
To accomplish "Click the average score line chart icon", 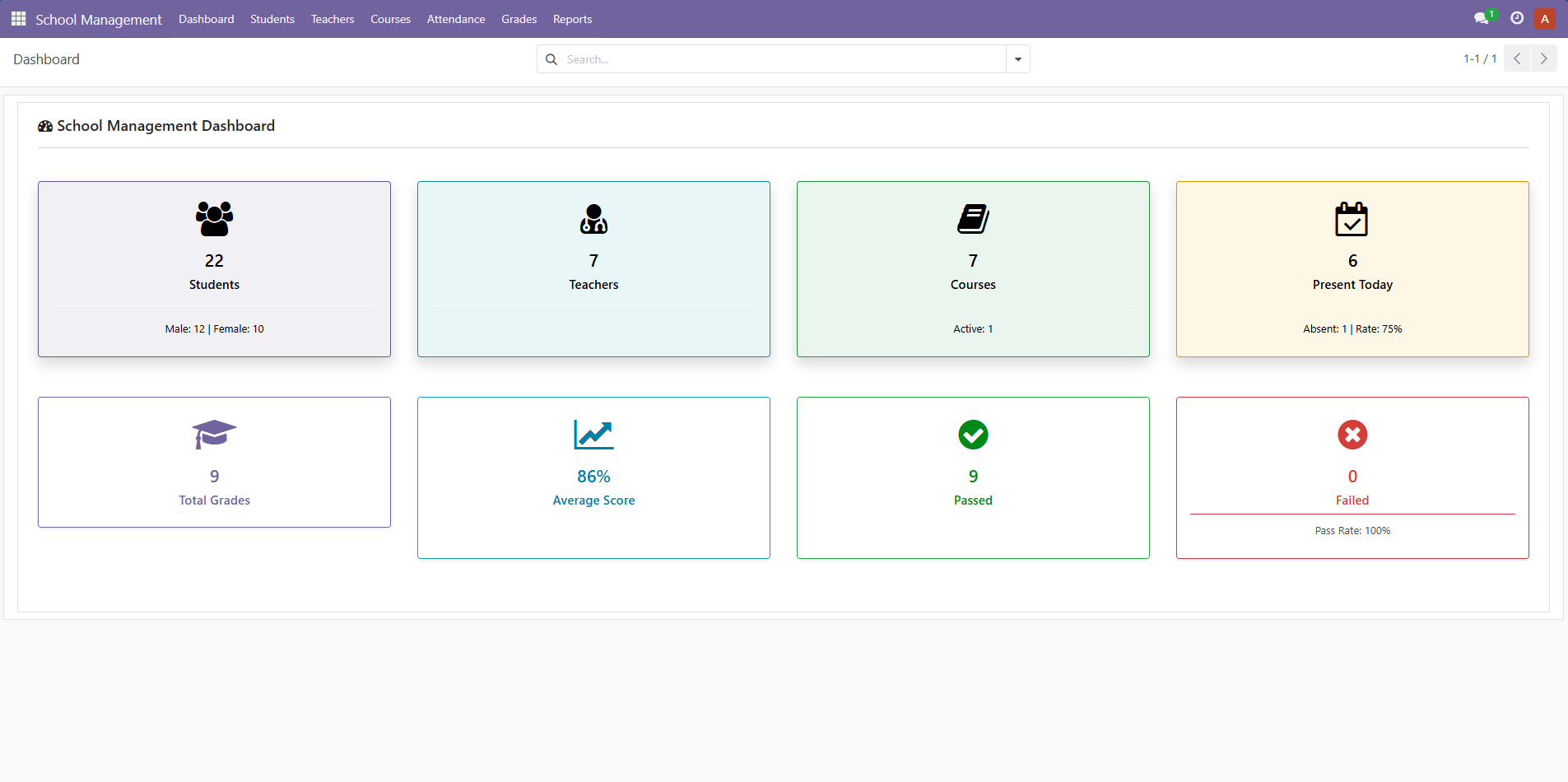I will pos(593,435).
